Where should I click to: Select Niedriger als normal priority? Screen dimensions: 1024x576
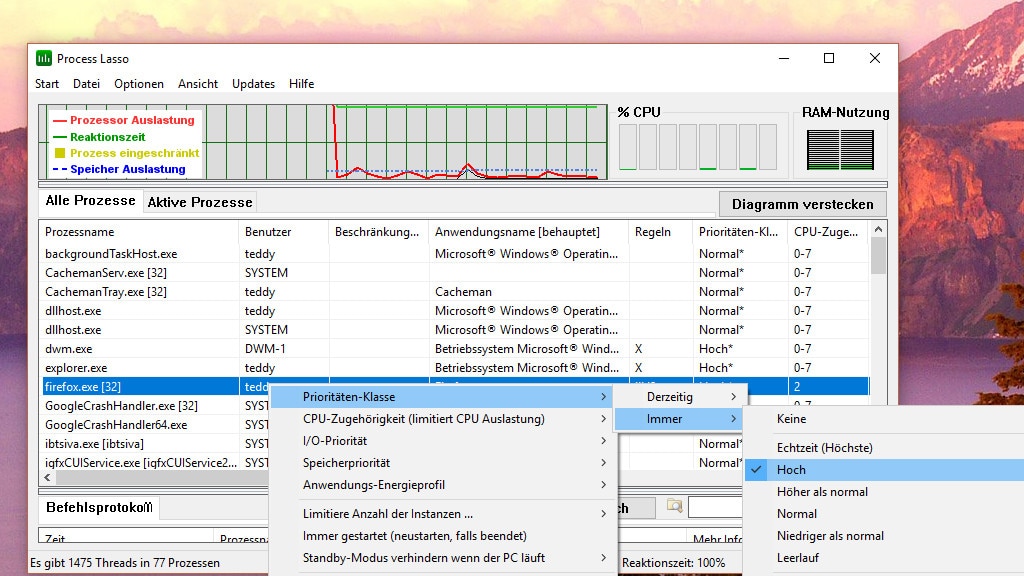884,536
